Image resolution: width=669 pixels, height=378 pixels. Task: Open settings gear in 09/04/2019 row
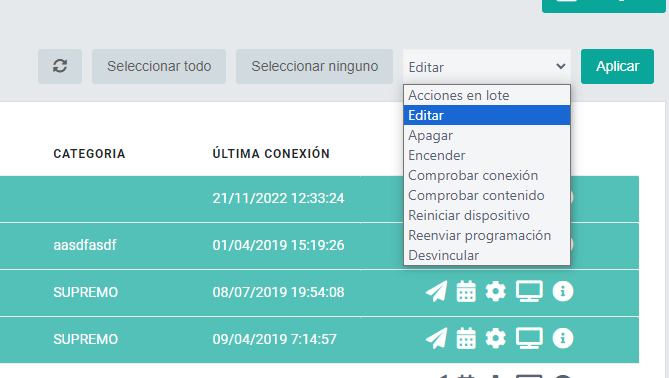[x=495, y=339]
